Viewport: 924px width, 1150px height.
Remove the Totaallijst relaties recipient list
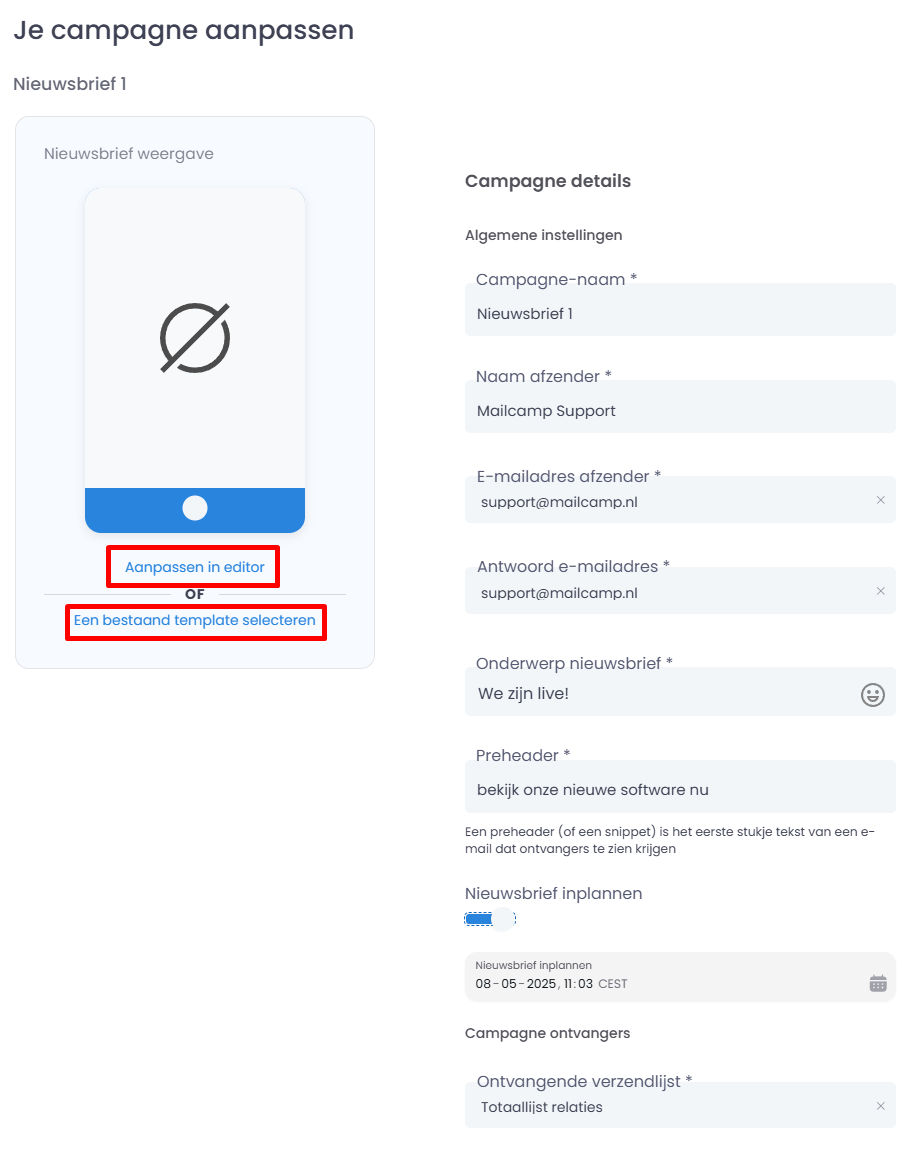coord(881,1106)
